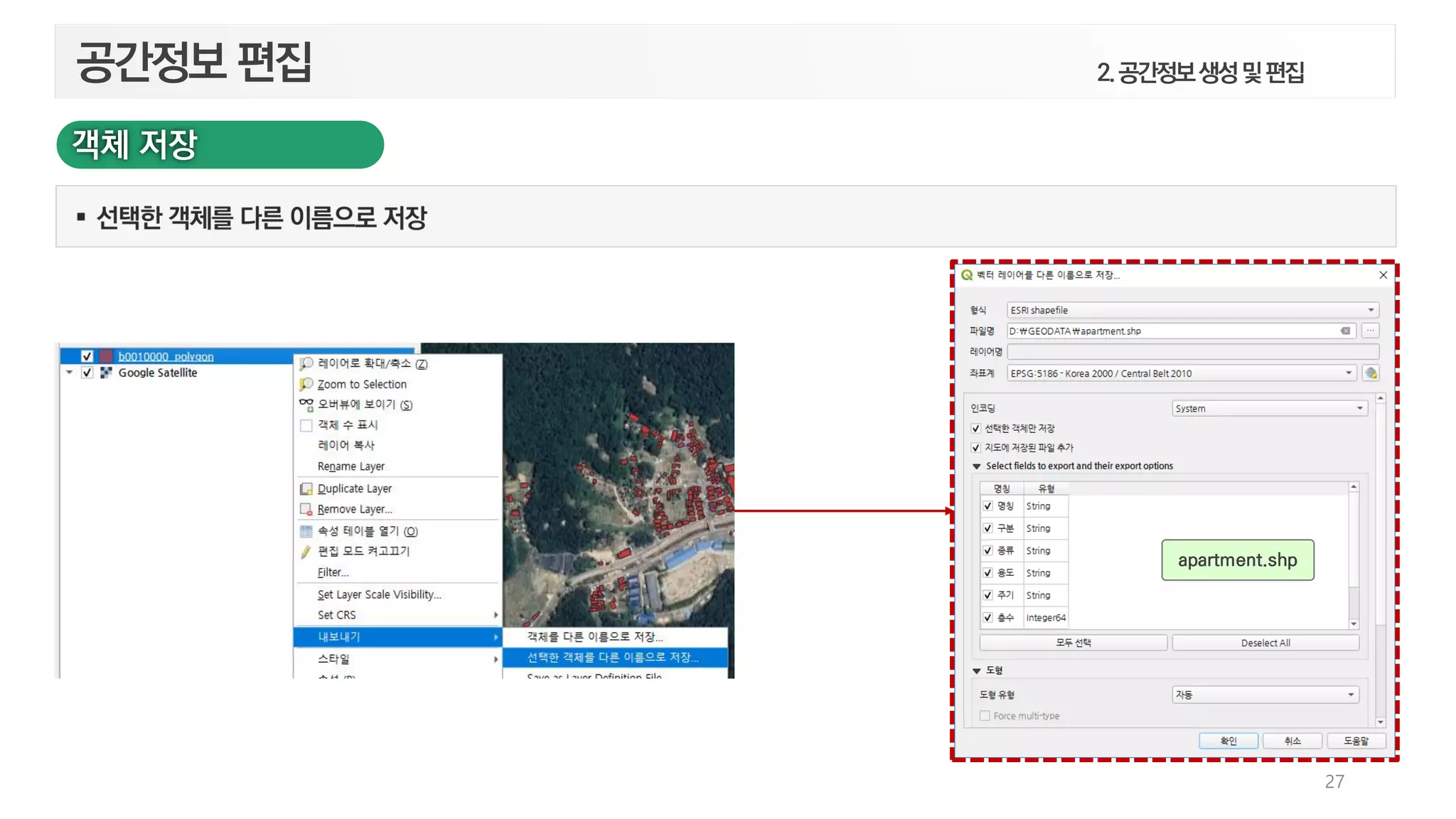1456x819 pixels.
Task: Click the CRS selector globe icon
Action: point(1371,373)
